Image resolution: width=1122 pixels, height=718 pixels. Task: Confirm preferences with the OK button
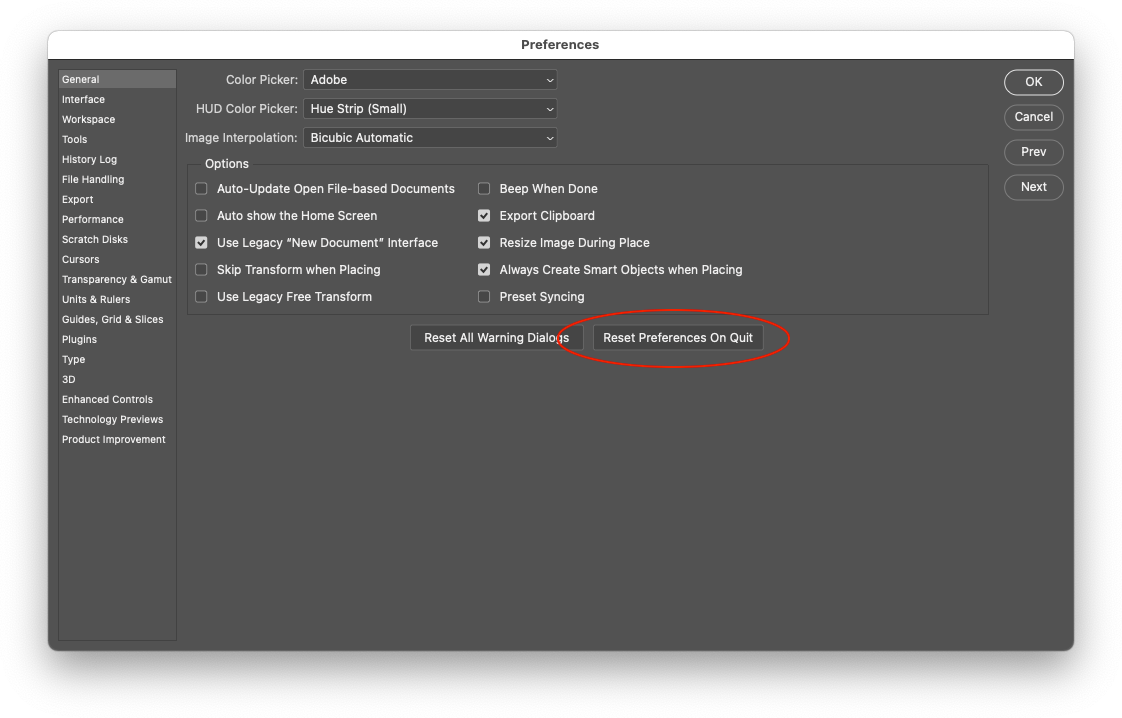1033,82
